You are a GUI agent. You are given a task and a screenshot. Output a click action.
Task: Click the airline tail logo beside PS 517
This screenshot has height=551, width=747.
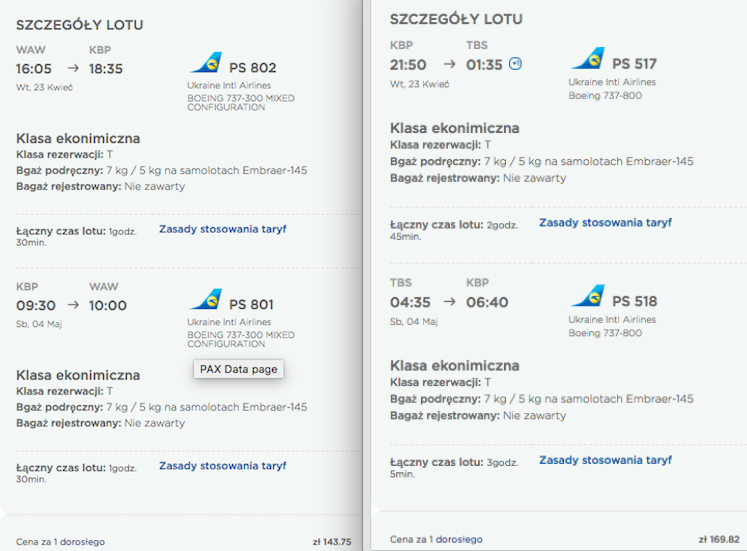[588, 59]
